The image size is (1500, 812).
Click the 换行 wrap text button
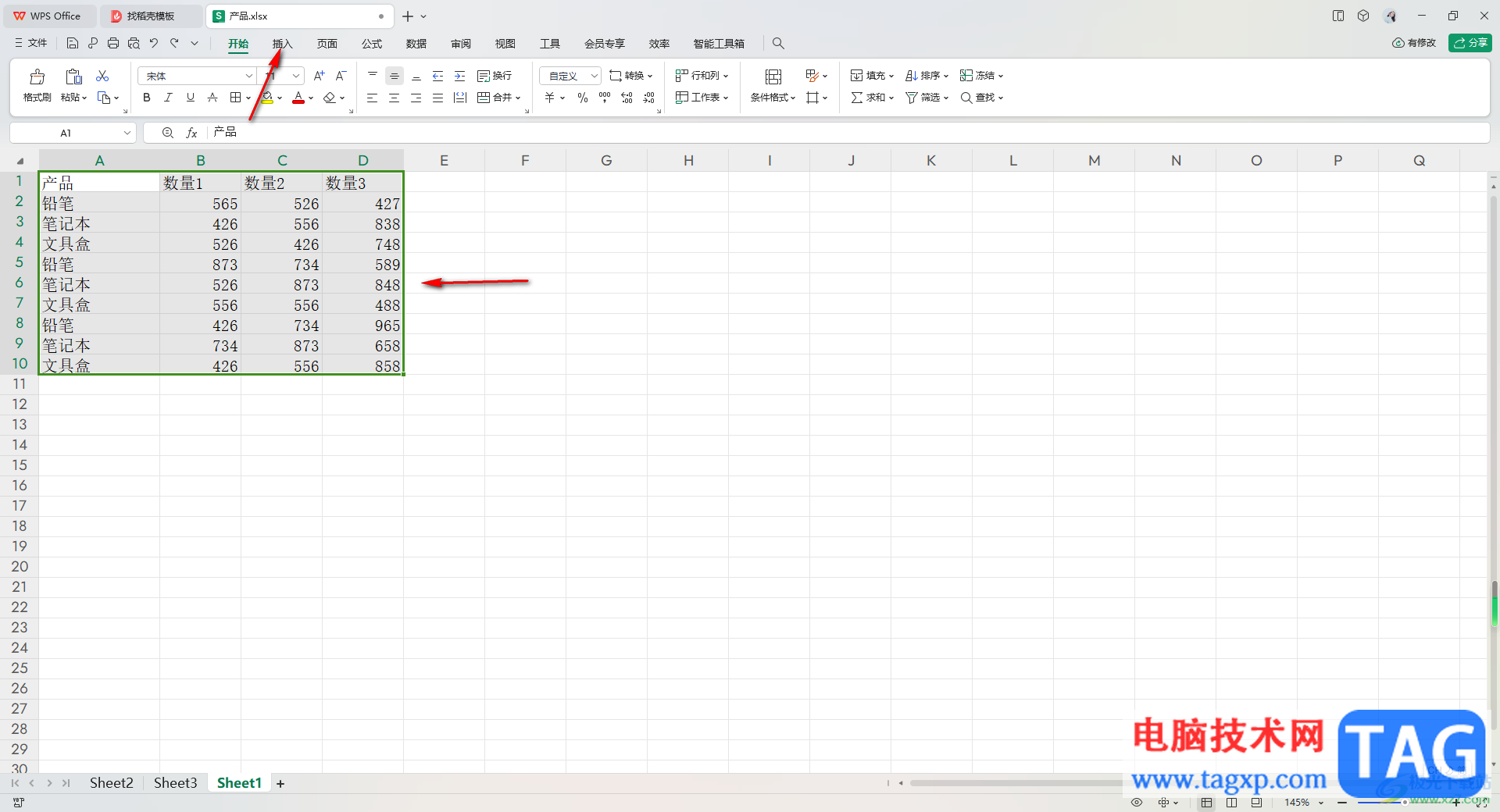(495, 76)
